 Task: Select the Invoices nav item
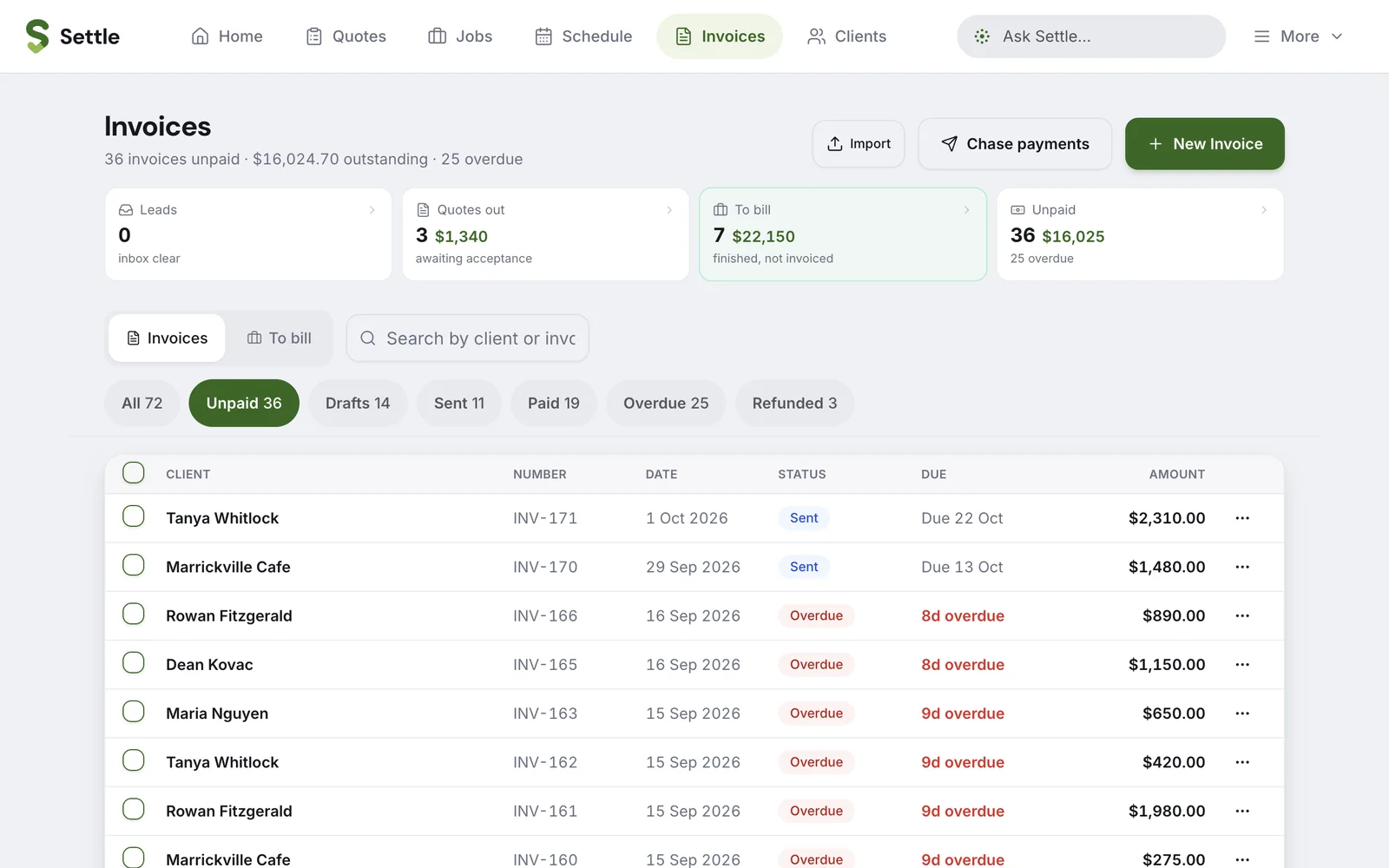(x=720, y=36)
